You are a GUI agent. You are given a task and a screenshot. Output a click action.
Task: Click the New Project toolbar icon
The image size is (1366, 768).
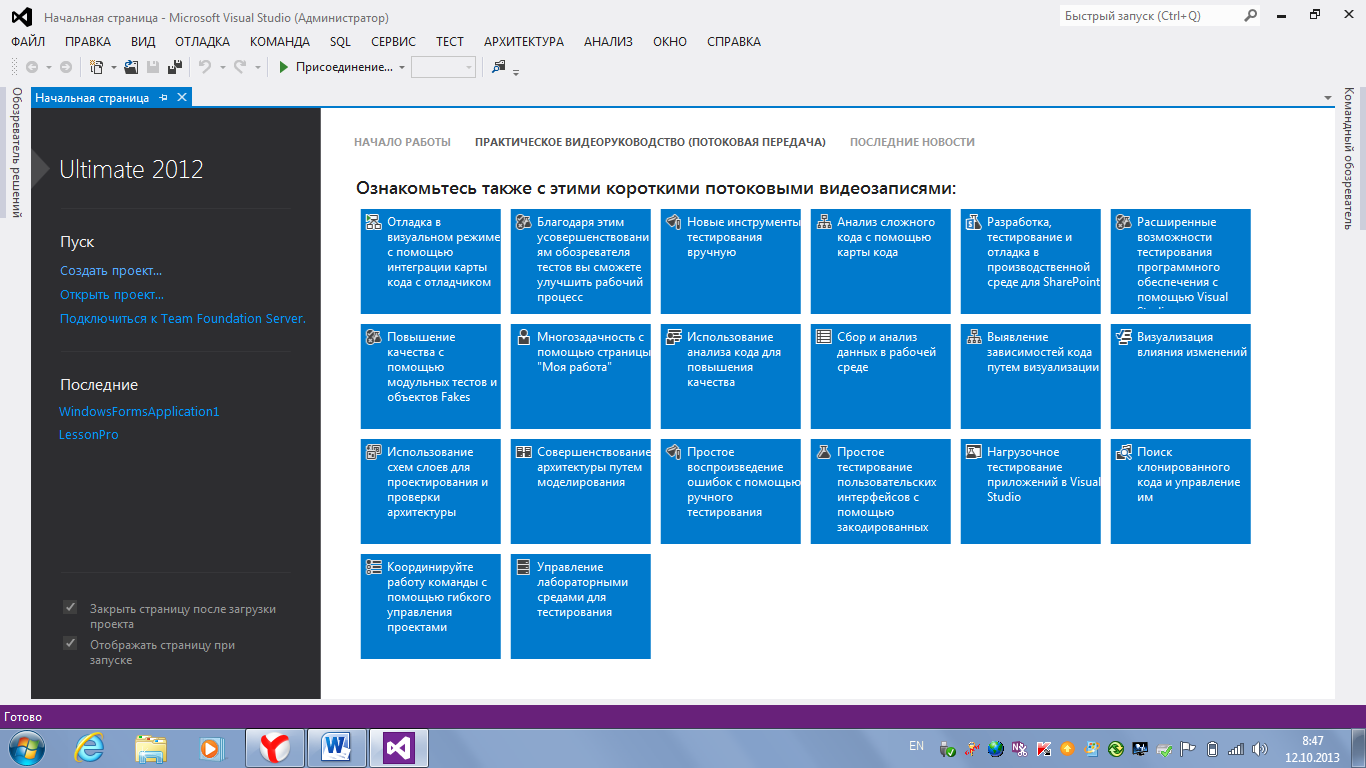pyautogui.click(x=97, y=67)
